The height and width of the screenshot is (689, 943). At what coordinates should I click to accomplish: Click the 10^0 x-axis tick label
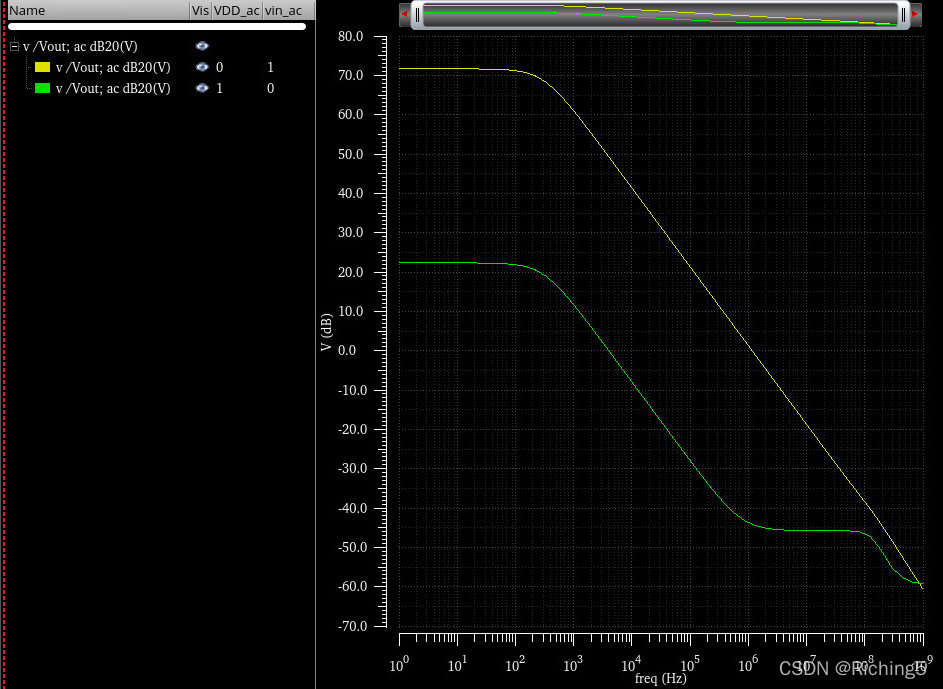pos(399,664)
